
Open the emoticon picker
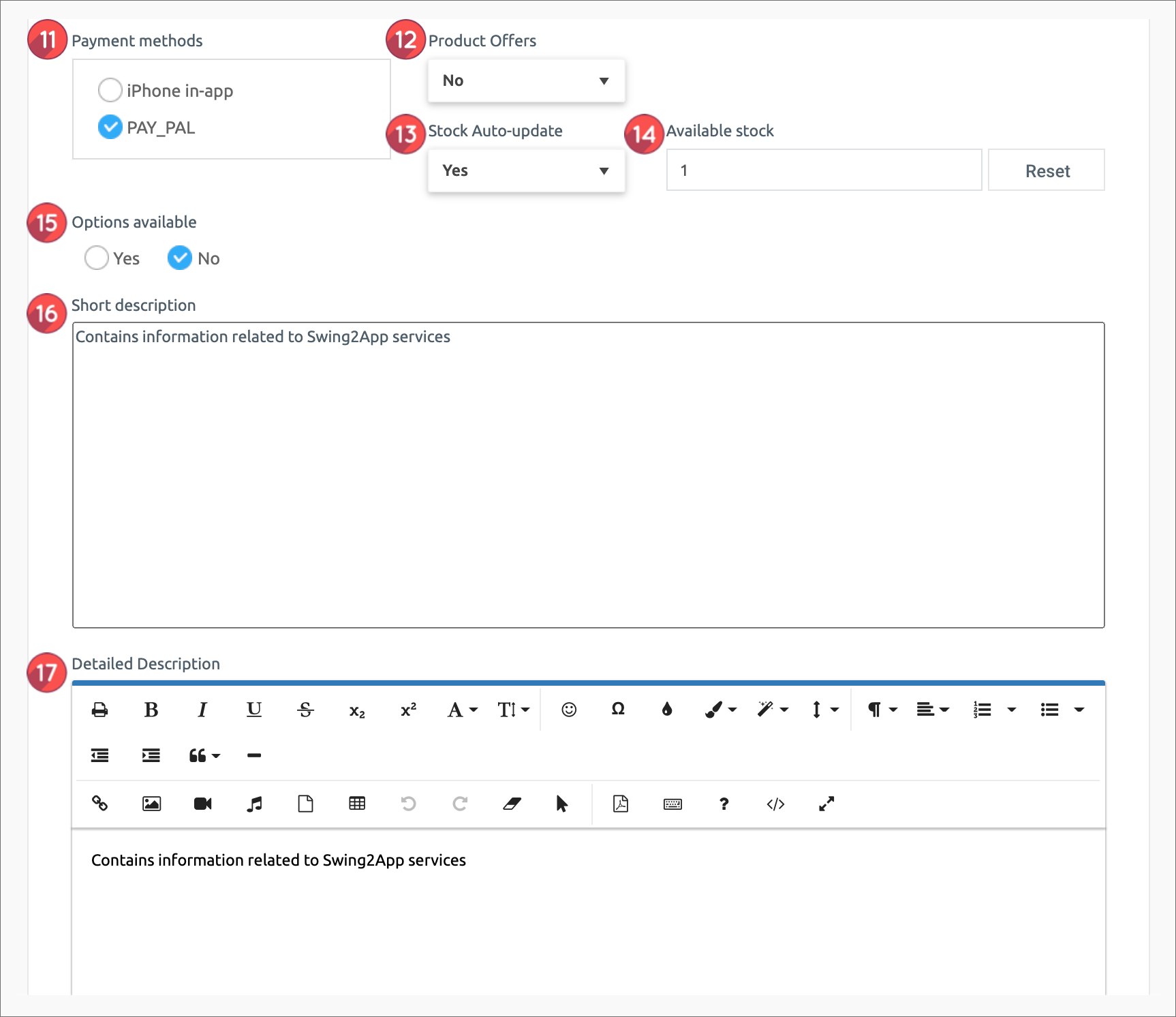pyautogui.click(x=569, y=710)
